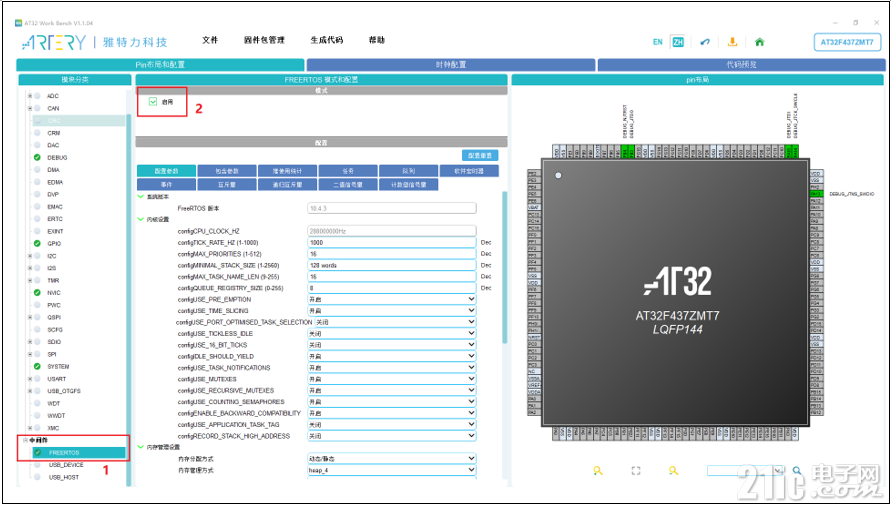The height and width of the screenshot is (507, 891).
Task: Open the configUSE_TIME_SLICING dropdown
Action: pyautogui.click(x=392, y=311)
